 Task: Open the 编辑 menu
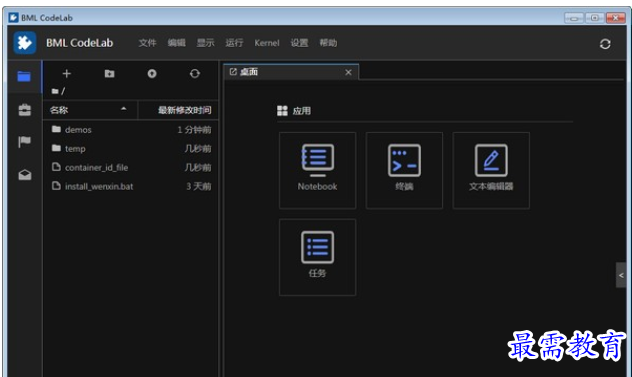[177, 43]
